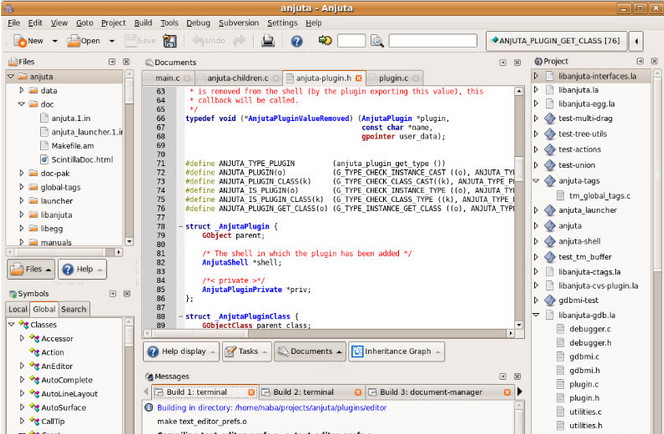Select the Makefile.am file

click(x=72, y=146)
